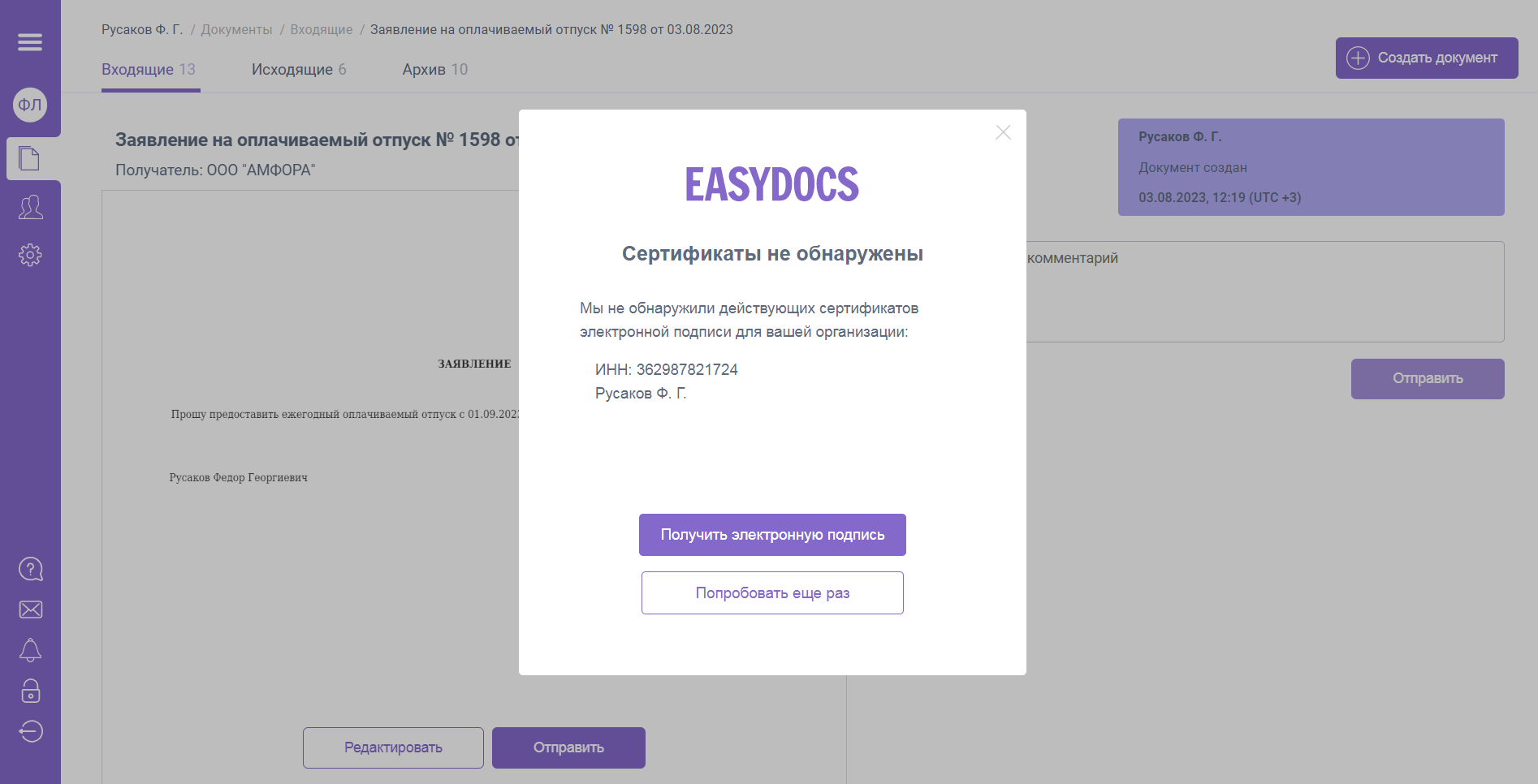Open the Help question-mark icon
The height and width of the screenshot is (784, 1538).
[30, 569]
